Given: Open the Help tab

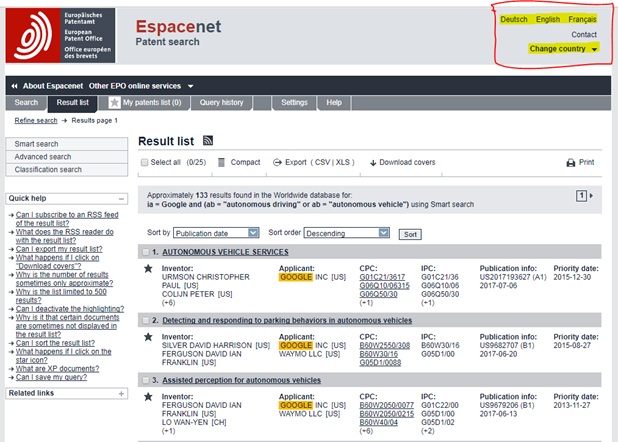Looking at the screenshot, I should click(334, 103).
